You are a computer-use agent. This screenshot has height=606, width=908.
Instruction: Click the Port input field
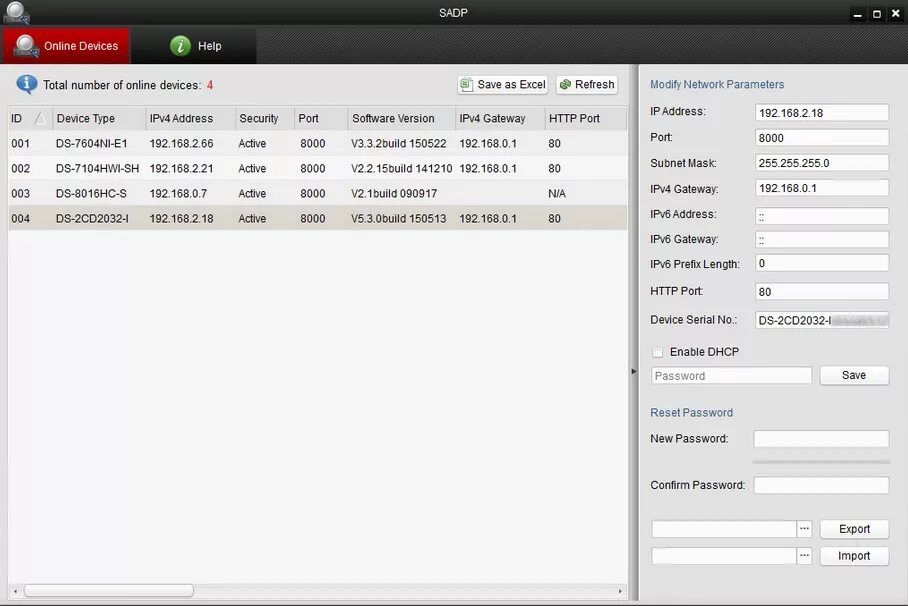click(822, 137)
